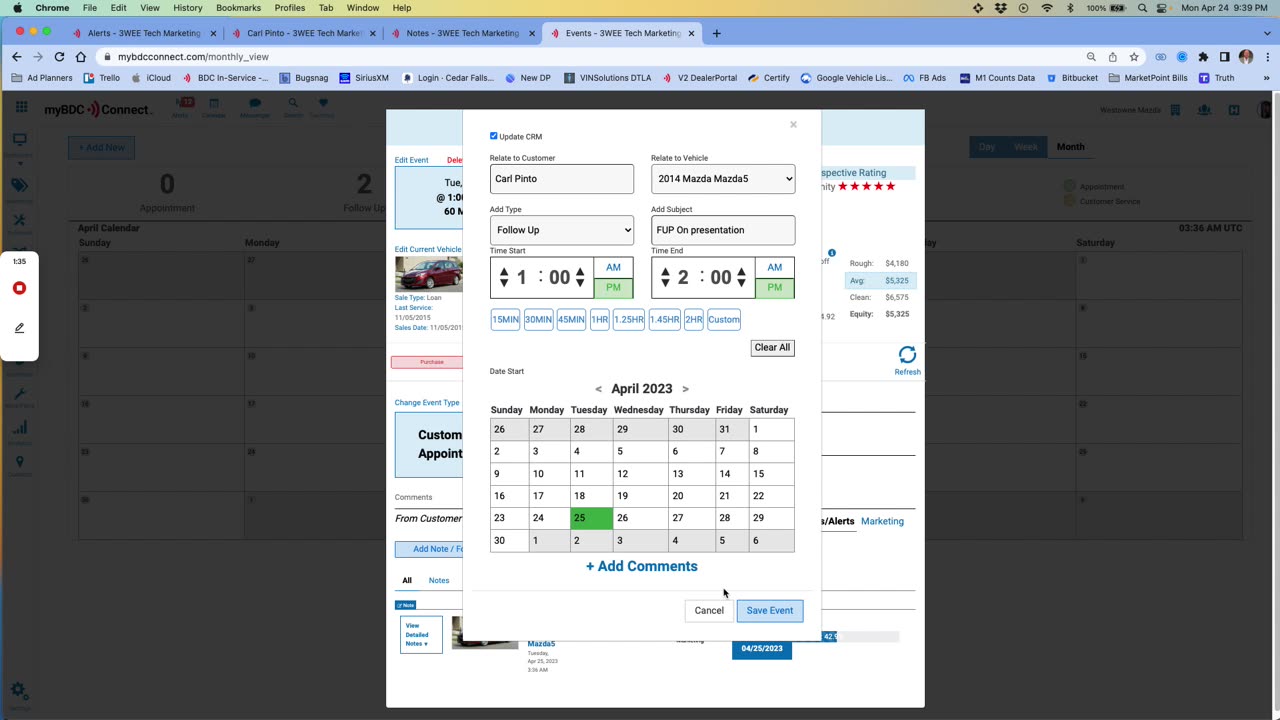This screenshot has height=720, width=1280.
Task: Click the Change Event Type link
Action: [427, 403]
